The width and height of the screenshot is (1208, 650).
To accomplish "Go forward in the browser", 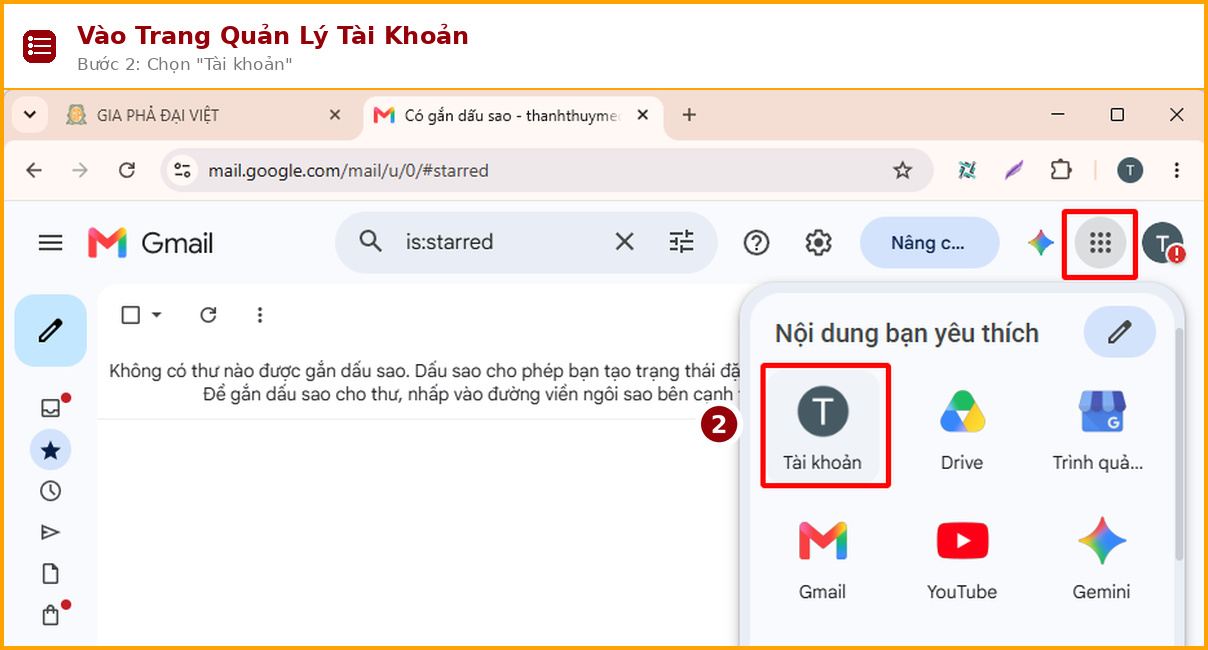I will click(x=80, y=170).
